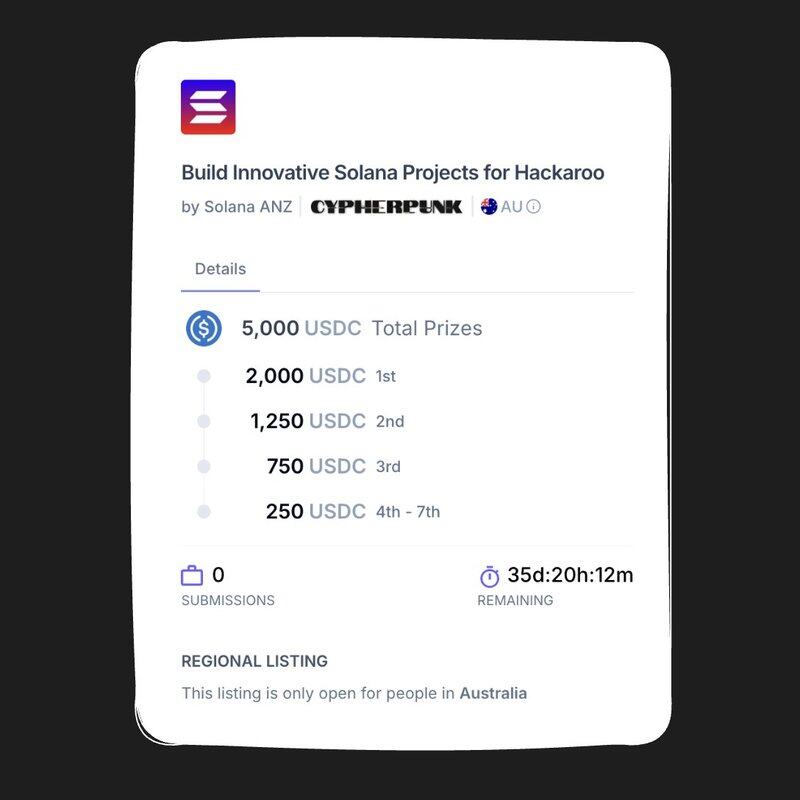Click the Australian flag icon

tap(489, 207)
